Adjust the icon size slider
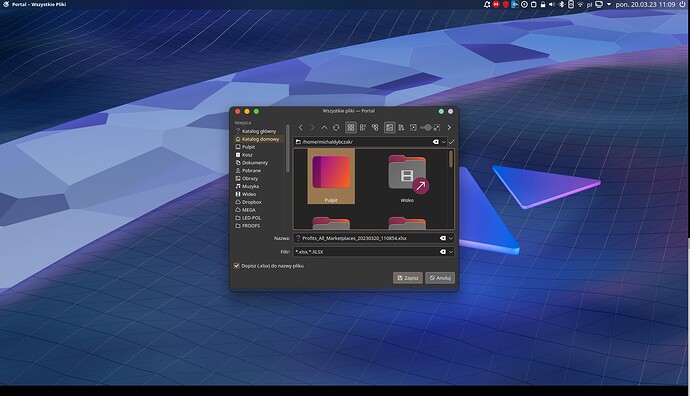690x396 pixels. click(x=426, y=128)
